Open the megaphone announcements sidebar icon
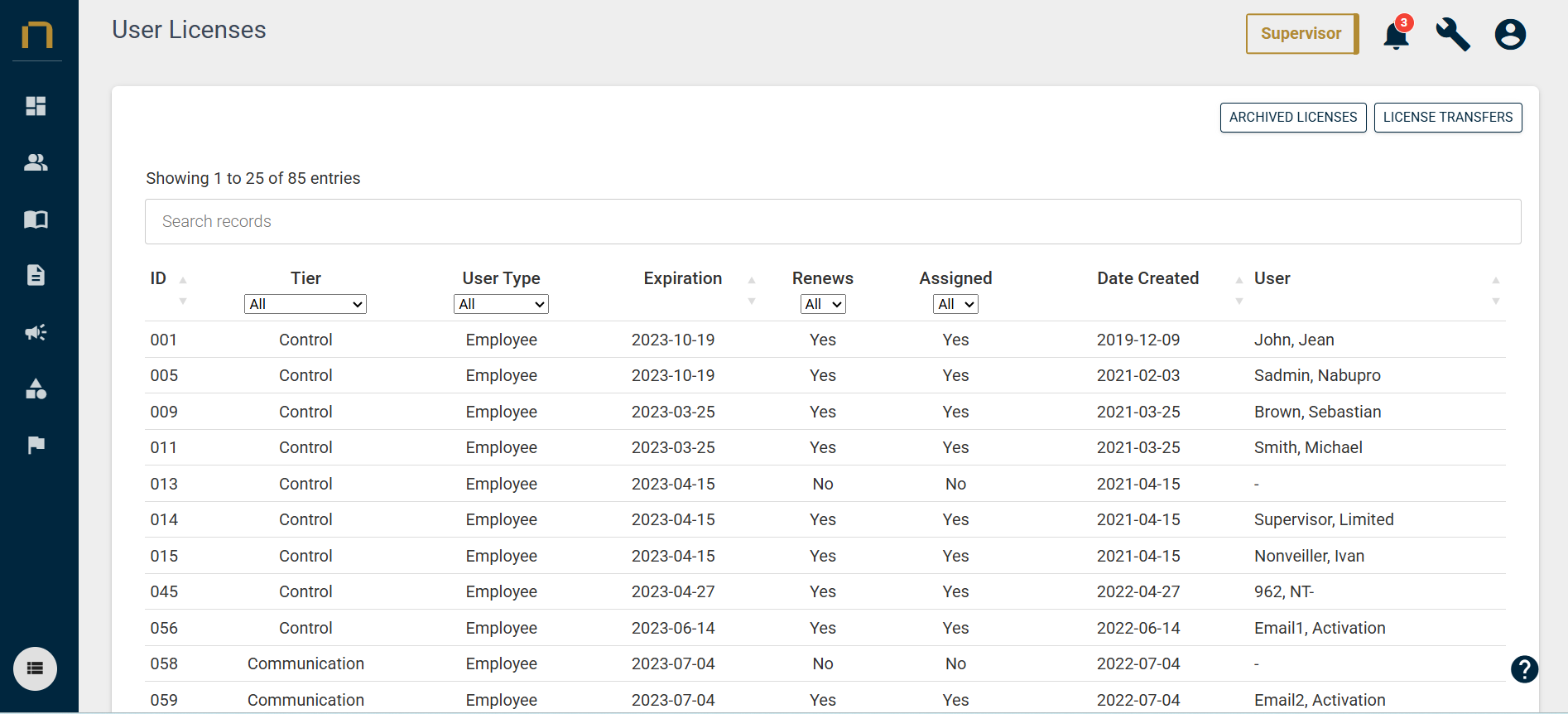This screenshot has width=1568, height=714. point(36,332)
